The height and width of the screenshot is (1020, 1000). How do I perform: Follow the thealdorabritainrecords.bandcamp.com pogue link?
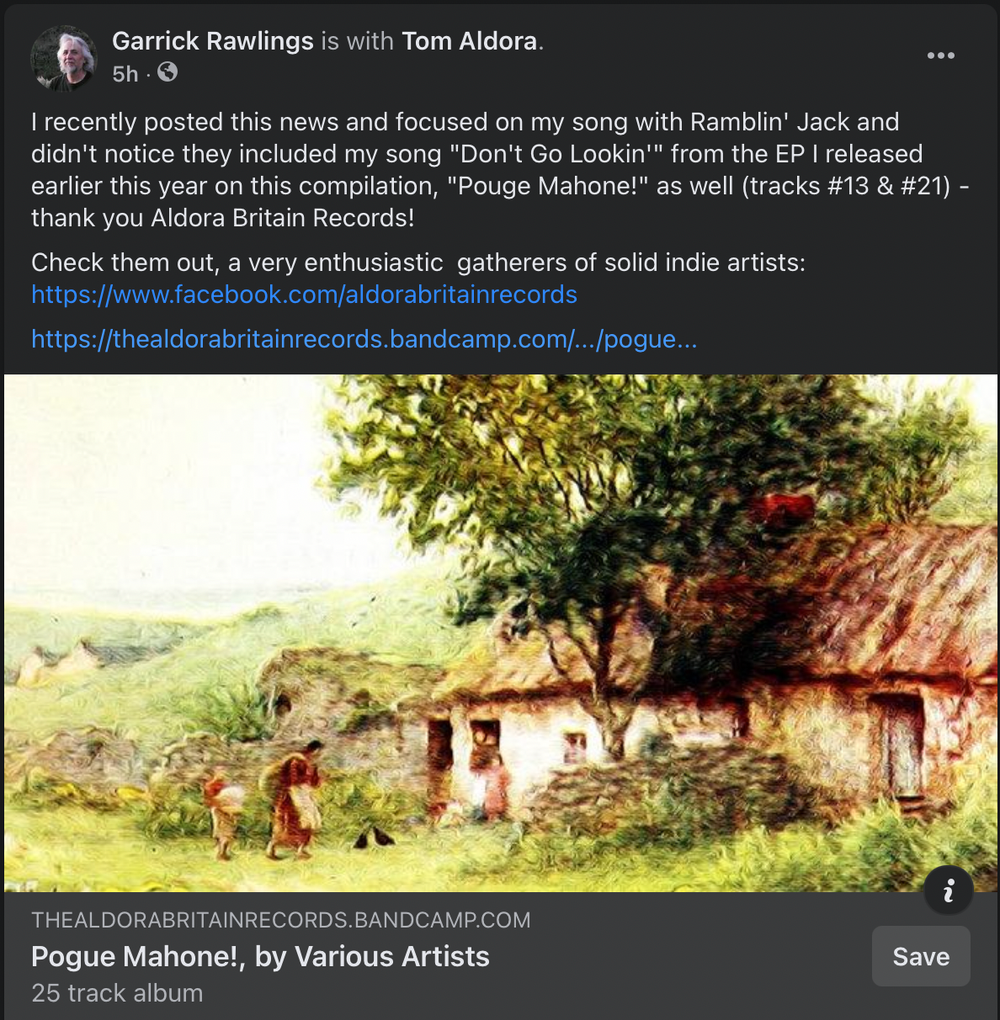pos(364,339)
